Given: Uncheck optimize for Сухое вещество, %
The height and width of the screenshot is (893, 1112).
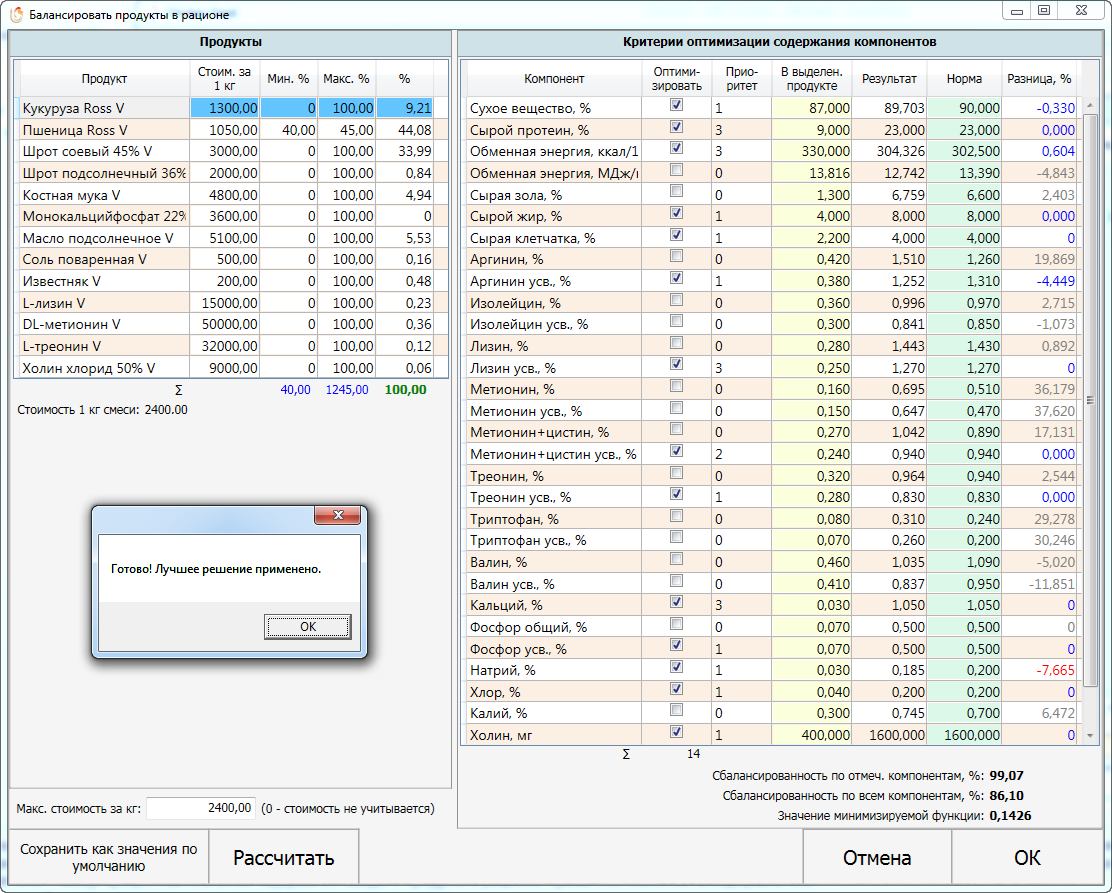Looking at the screenshot, I should (x=677, y=105).
